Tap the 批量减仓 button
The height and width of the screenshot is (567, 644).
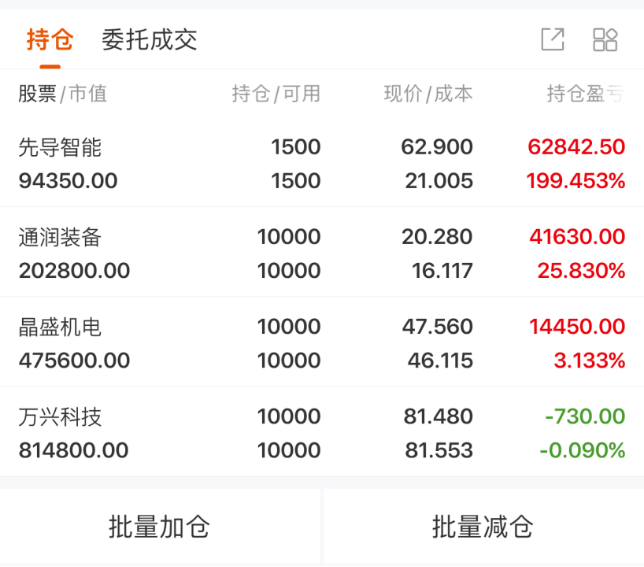click(483, 527)
